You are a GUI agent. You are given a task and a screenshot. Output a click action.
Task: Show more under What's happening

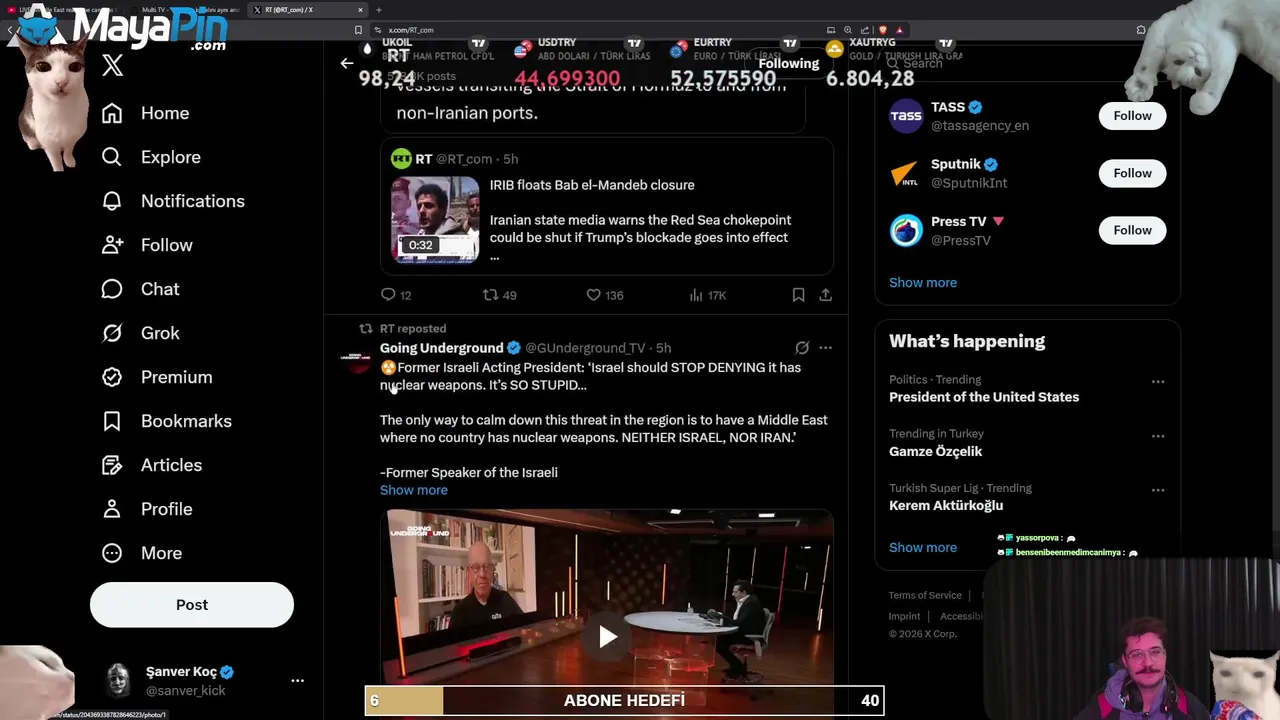(x=923, y=548)
